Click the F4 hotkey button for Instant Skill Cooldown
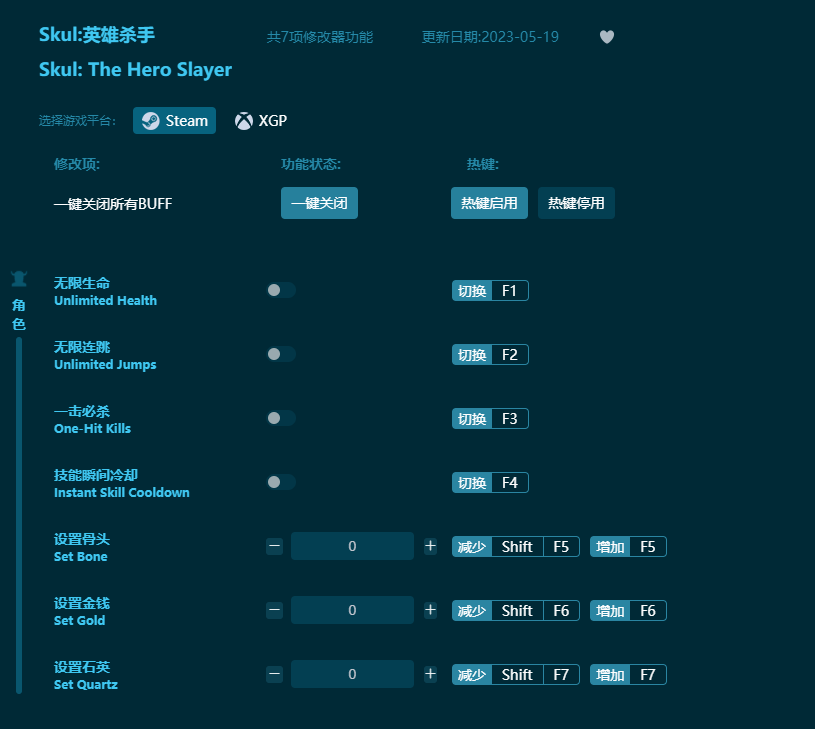The image size is (815, 729). pos(490,482)
